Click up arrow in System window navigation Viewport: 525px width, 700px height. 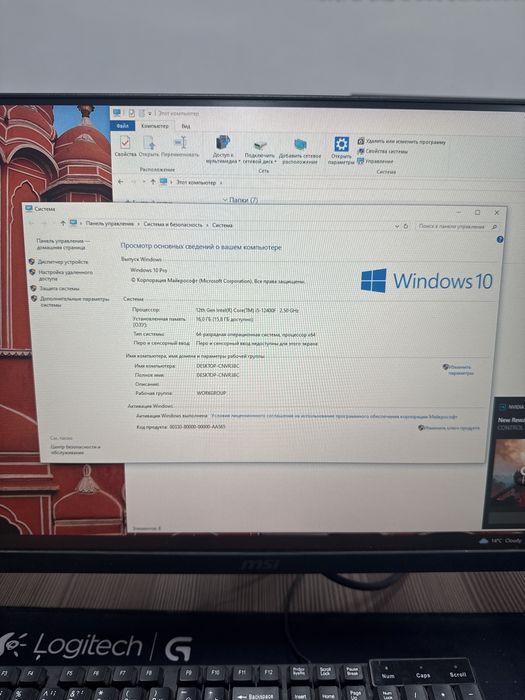point(63,223)
